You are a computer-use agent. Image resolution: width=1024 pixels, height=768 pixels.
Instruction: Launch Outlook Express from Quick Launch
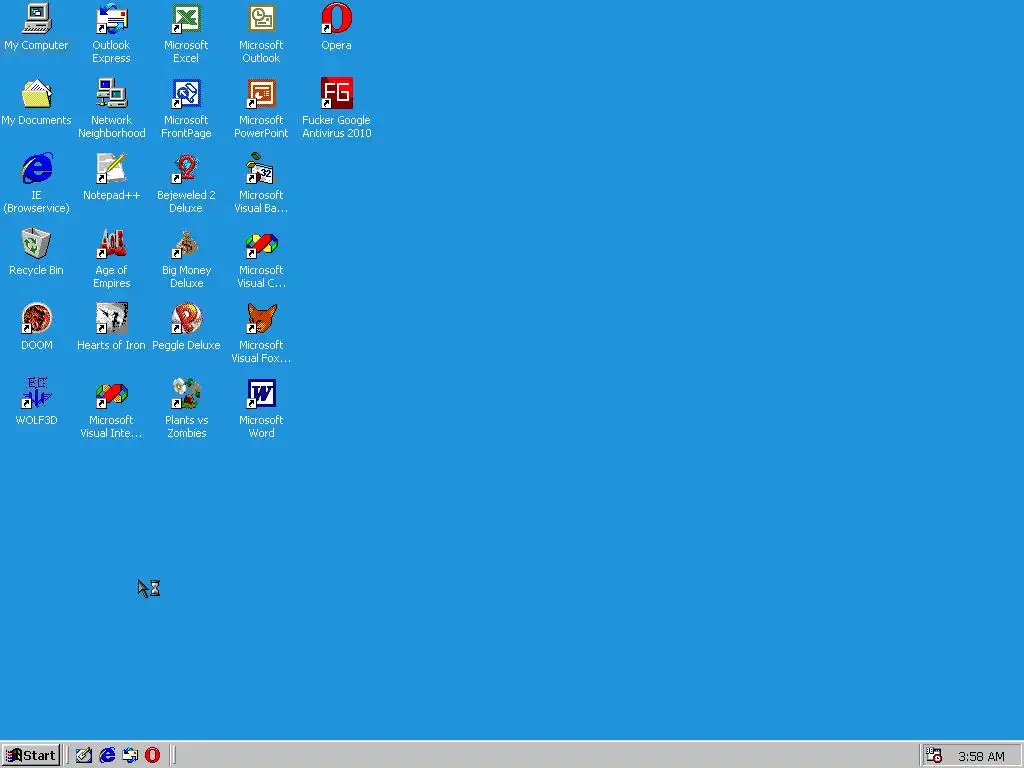tap(130, 755)
